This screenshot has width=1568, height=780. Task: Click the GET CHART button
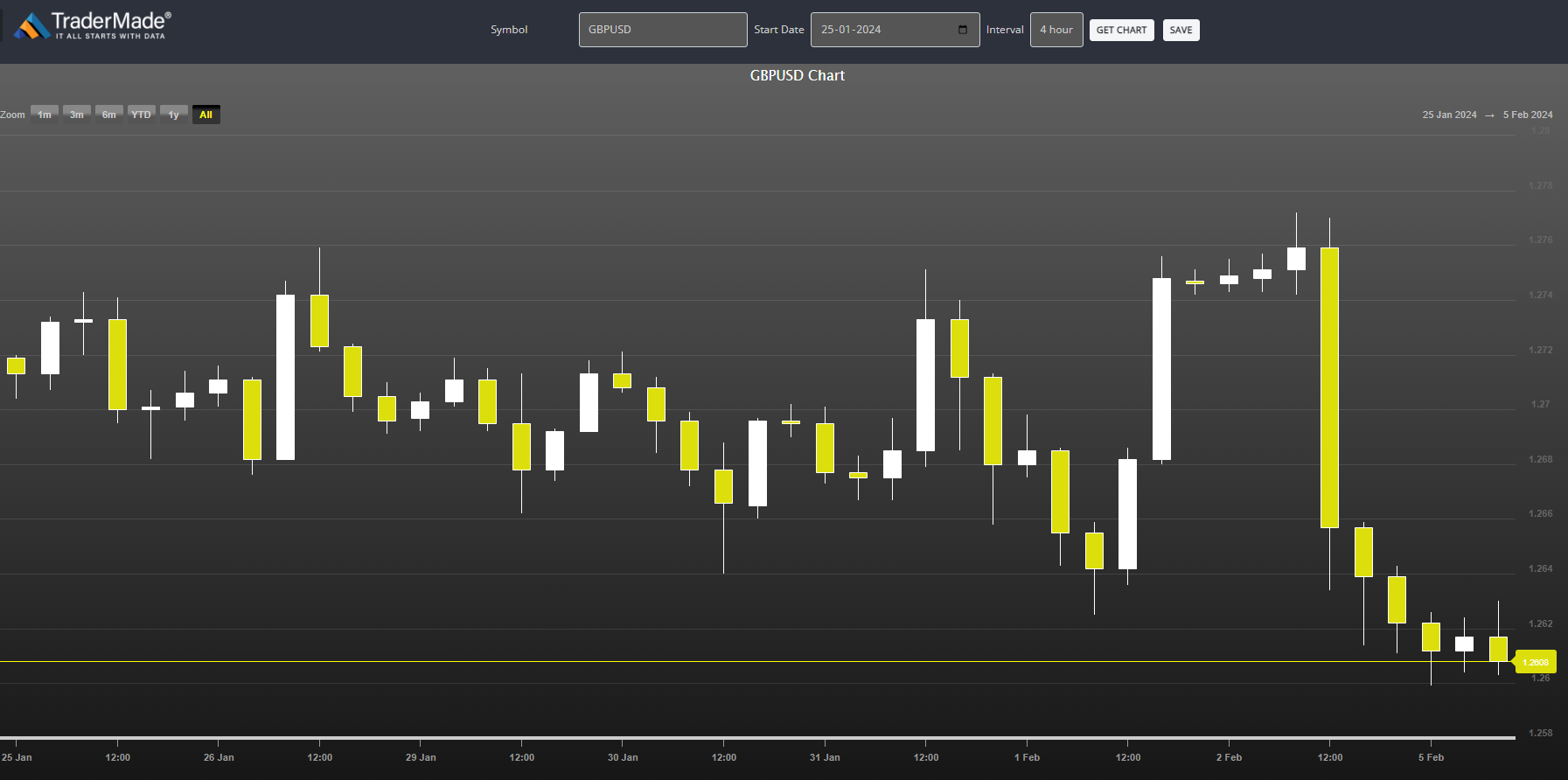[1121, 30]
